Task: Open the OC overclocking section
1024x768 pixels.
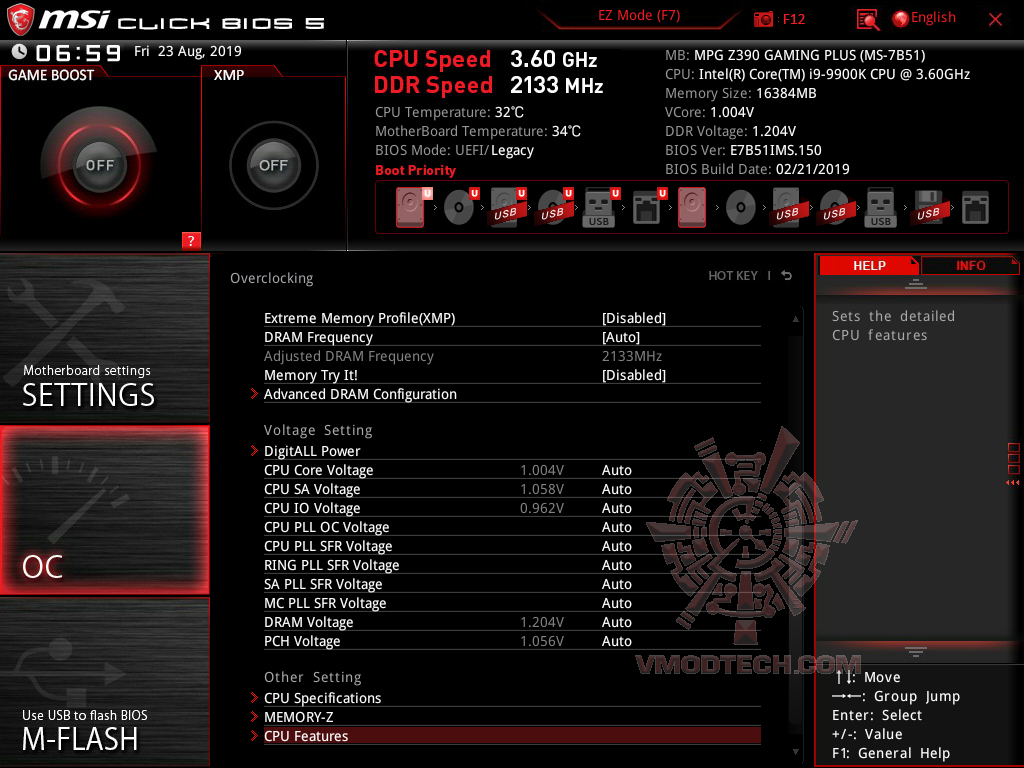Action: point(104,510)
